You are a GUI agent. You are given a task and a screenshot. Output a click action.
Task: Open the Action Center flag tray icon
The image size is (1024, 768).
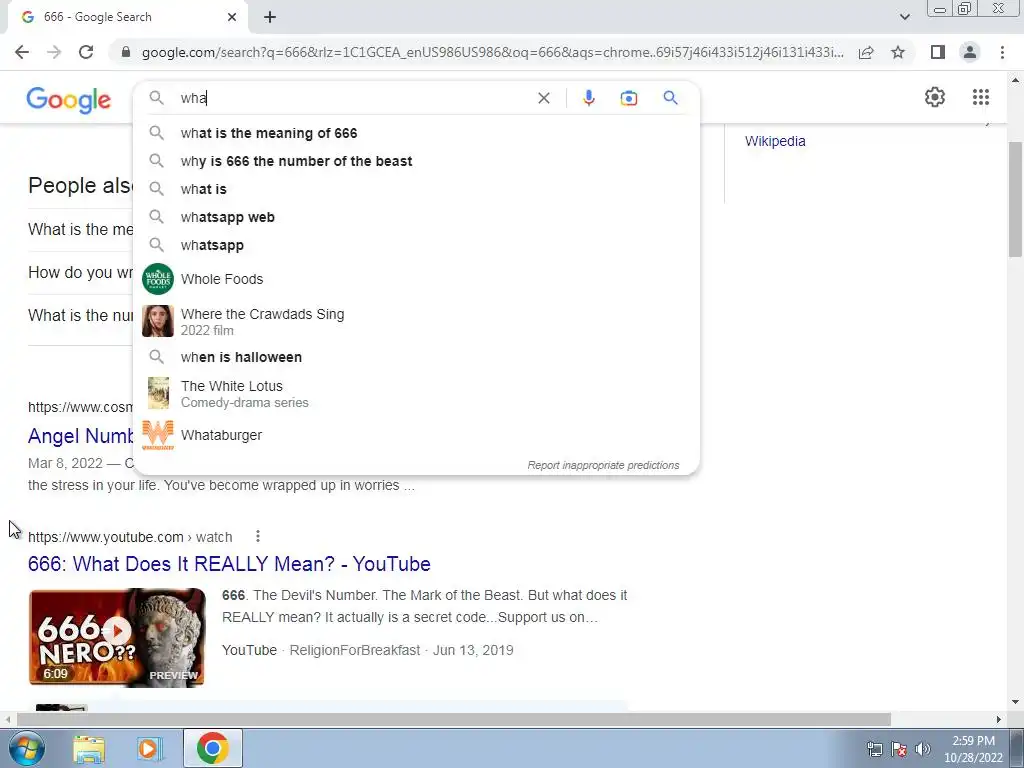pyautogui.click(x=899, y=749)
